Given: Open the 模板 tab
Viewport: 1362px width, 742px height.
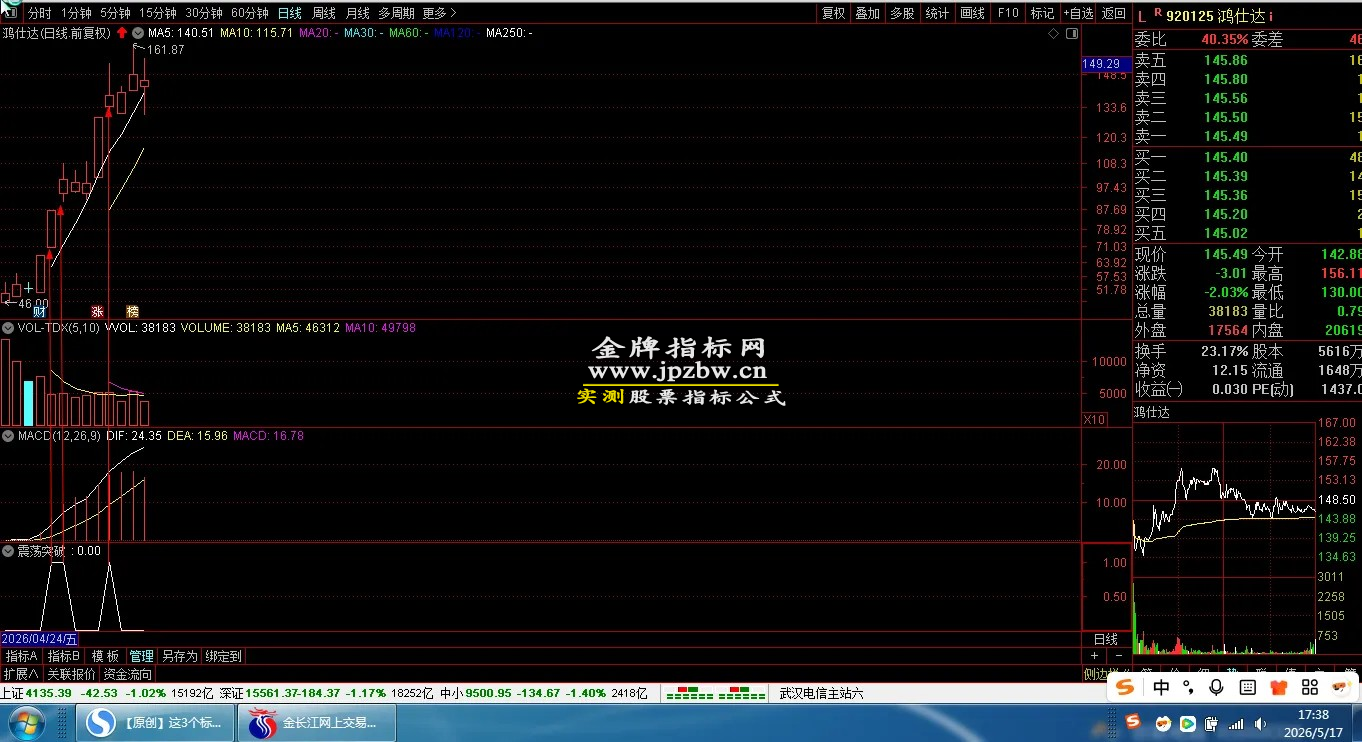Looking at the screenshot, I should (105, 656).
